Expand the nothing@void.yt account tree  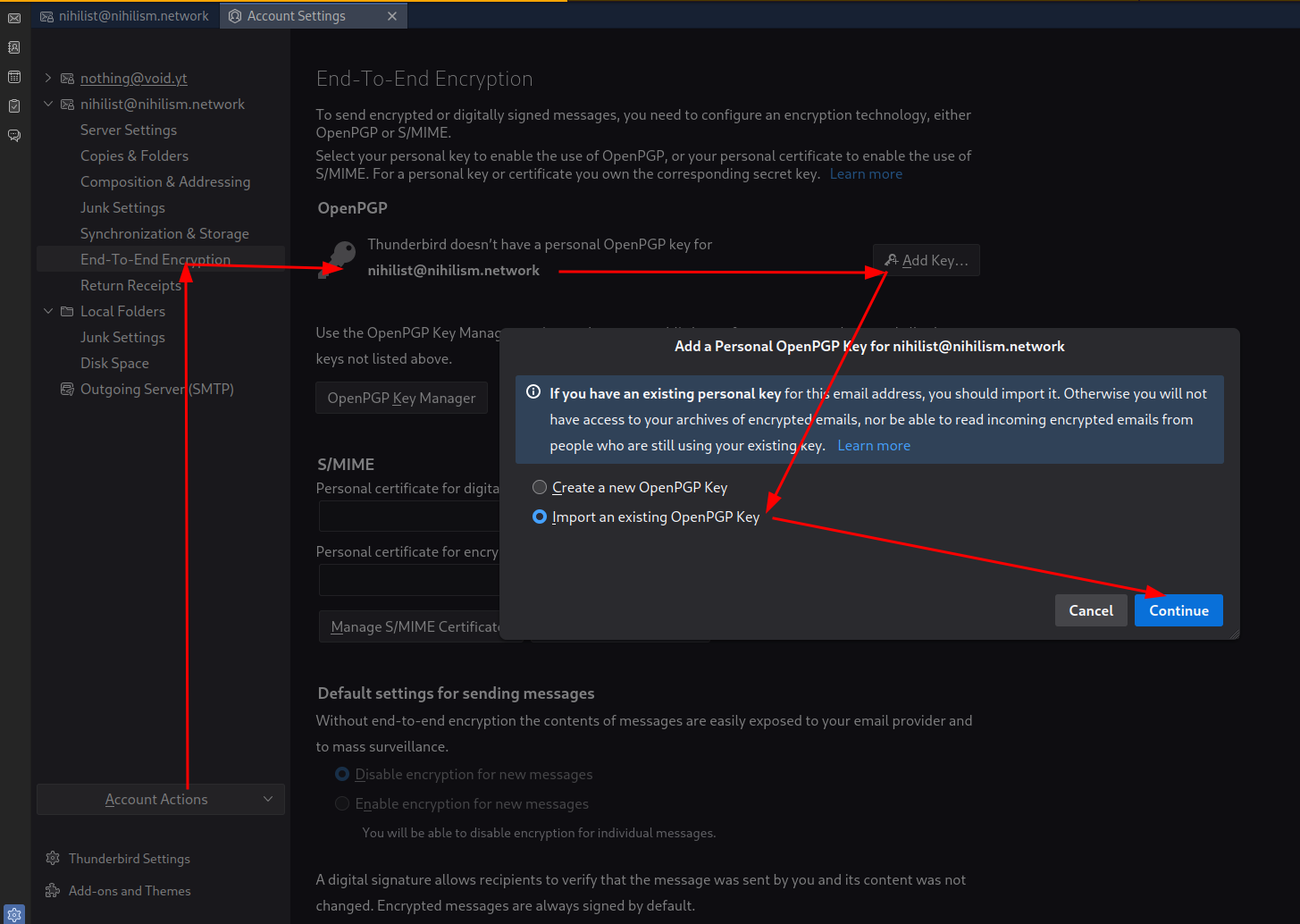[x=48, y=79]
